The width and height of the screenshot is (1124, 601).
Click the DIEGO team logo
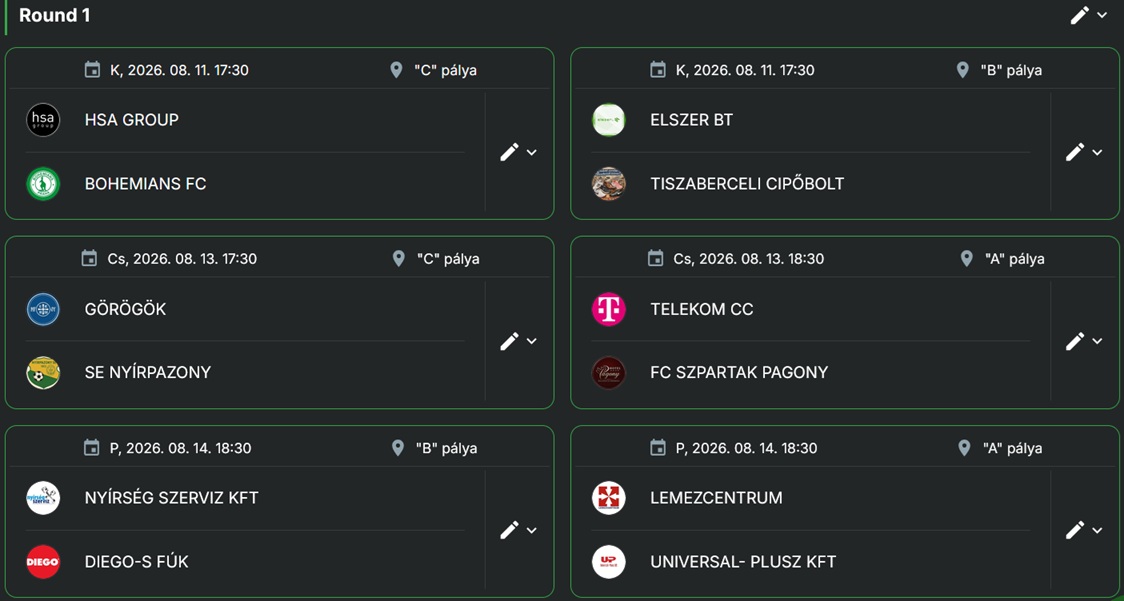(x=43, y=562)
